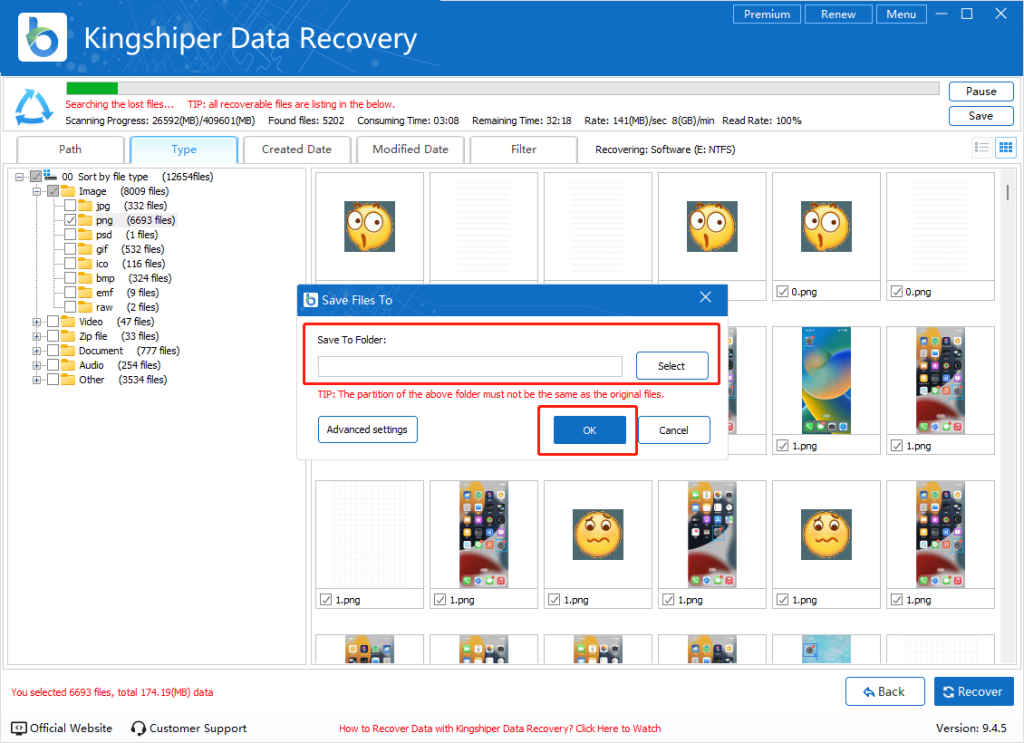Click the jpg folder icon

coord(85,206)
